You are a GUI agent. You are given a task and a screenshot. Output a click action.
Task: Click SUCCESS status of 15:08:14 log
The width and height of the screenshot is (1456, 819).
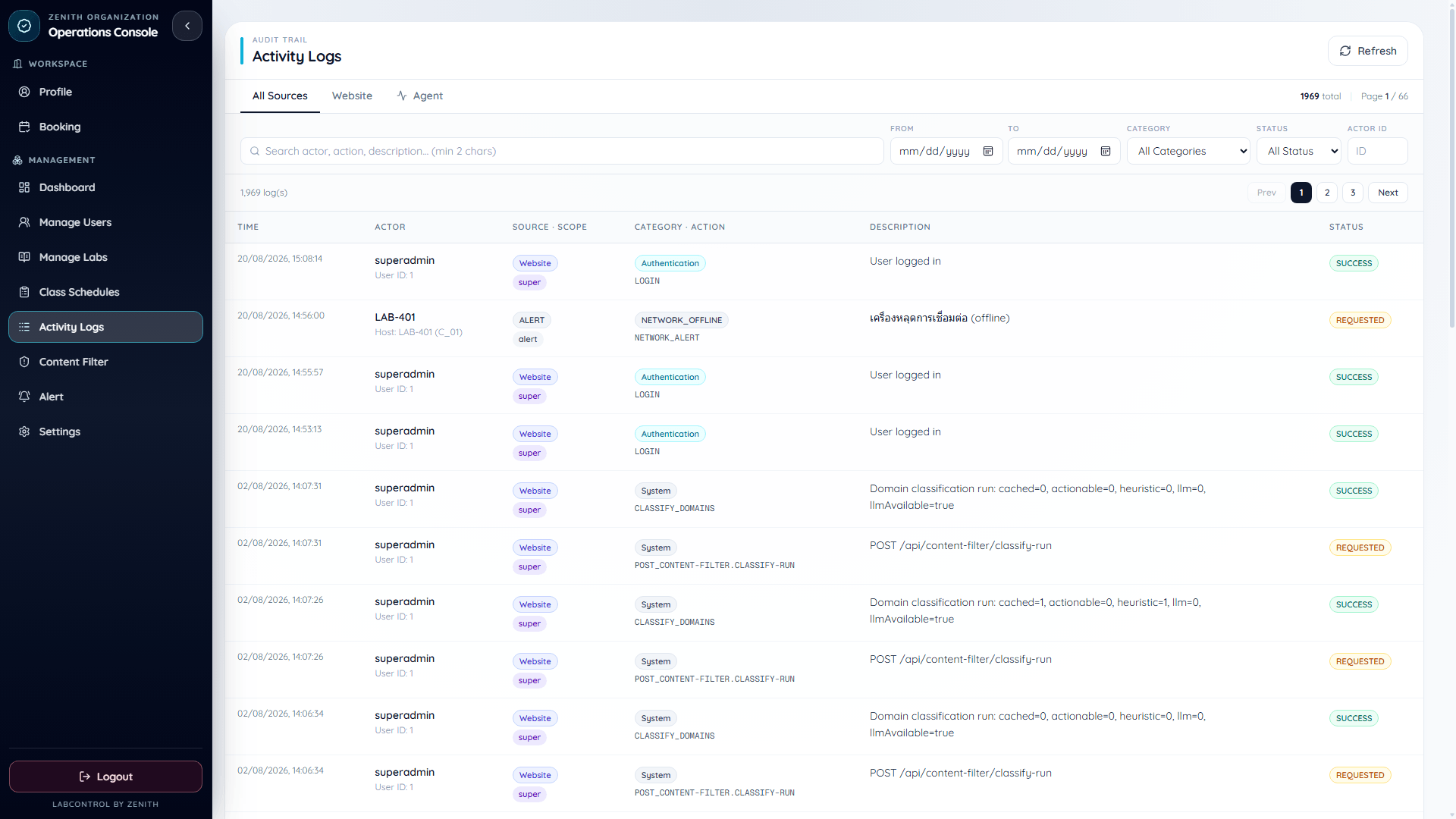tap(1354, 263)
